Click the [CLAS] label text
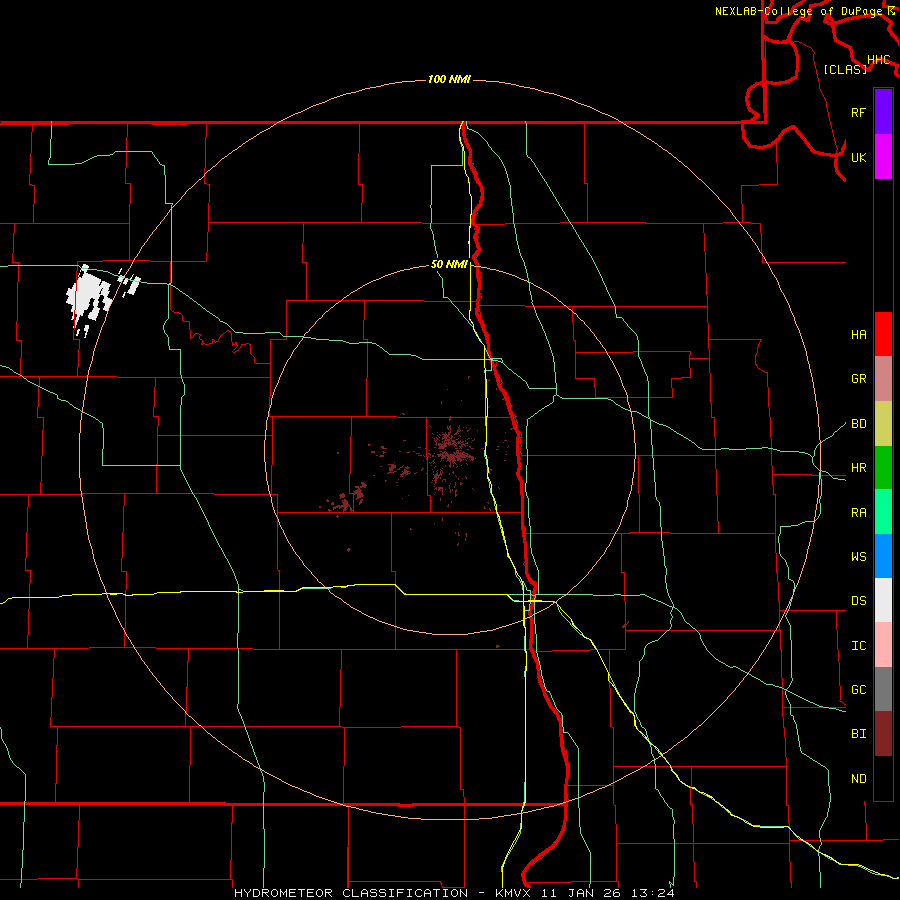 click(x=845, y=69)
